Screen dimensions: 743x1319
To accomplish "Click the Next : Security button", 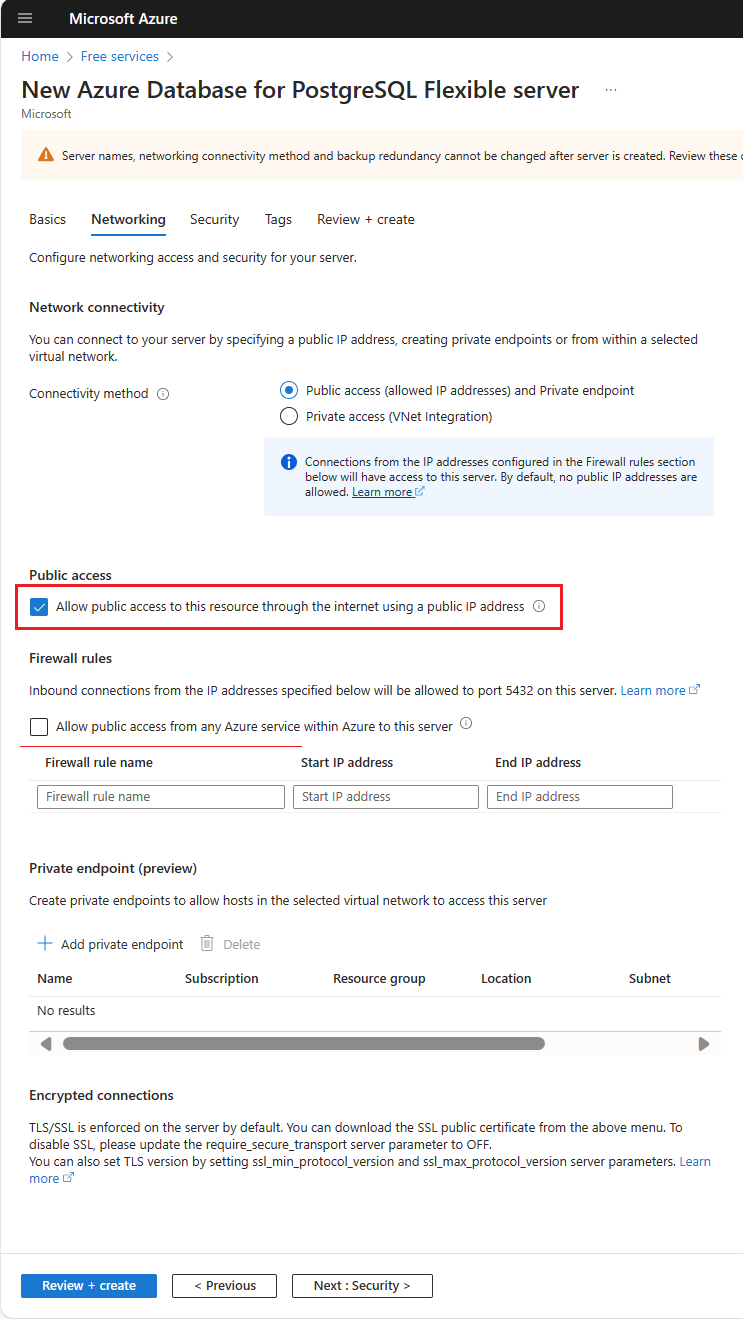I will [362, 1285].
